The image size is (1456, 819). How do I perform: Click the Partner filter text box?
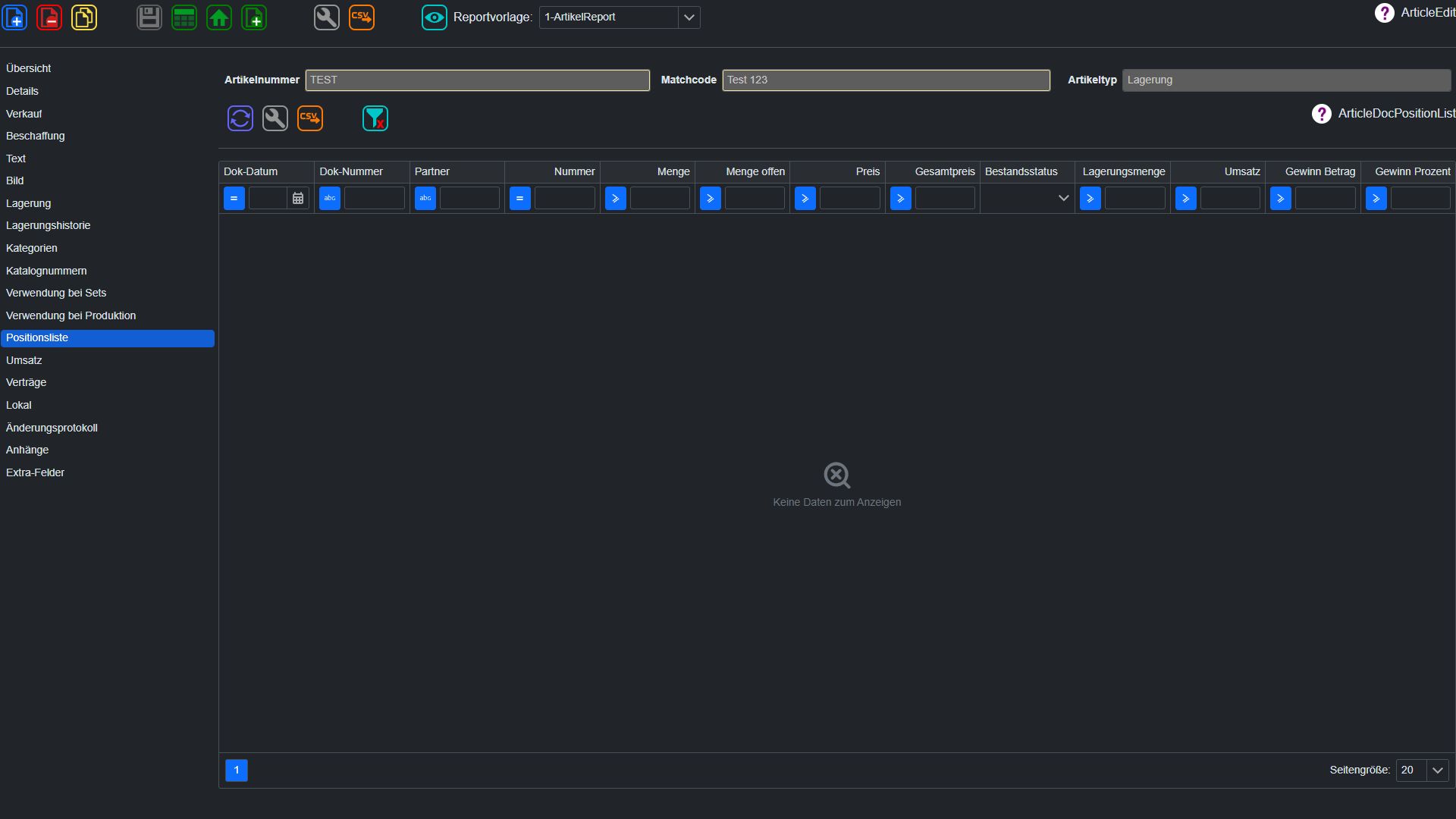point(469,198)
